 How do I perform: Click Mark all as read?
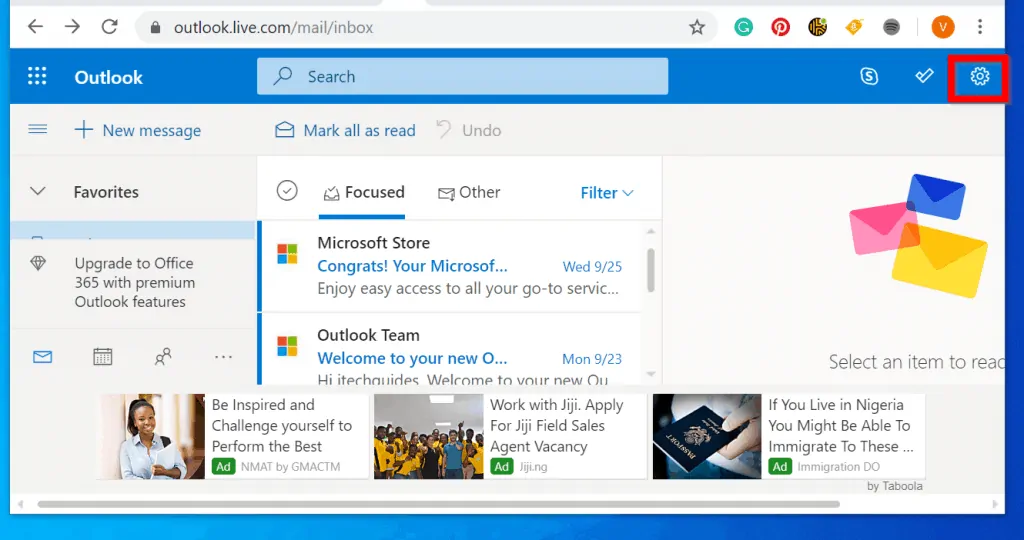pos(345,130)
